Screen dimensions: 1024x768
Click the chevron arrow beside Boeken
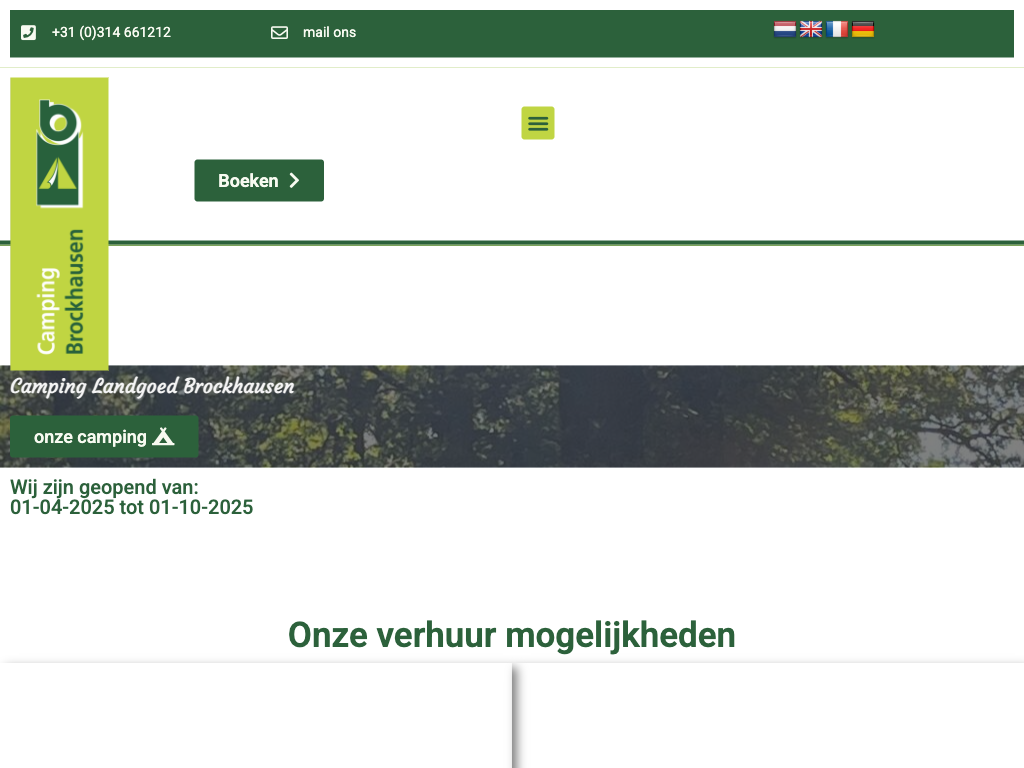pos(294,181)
